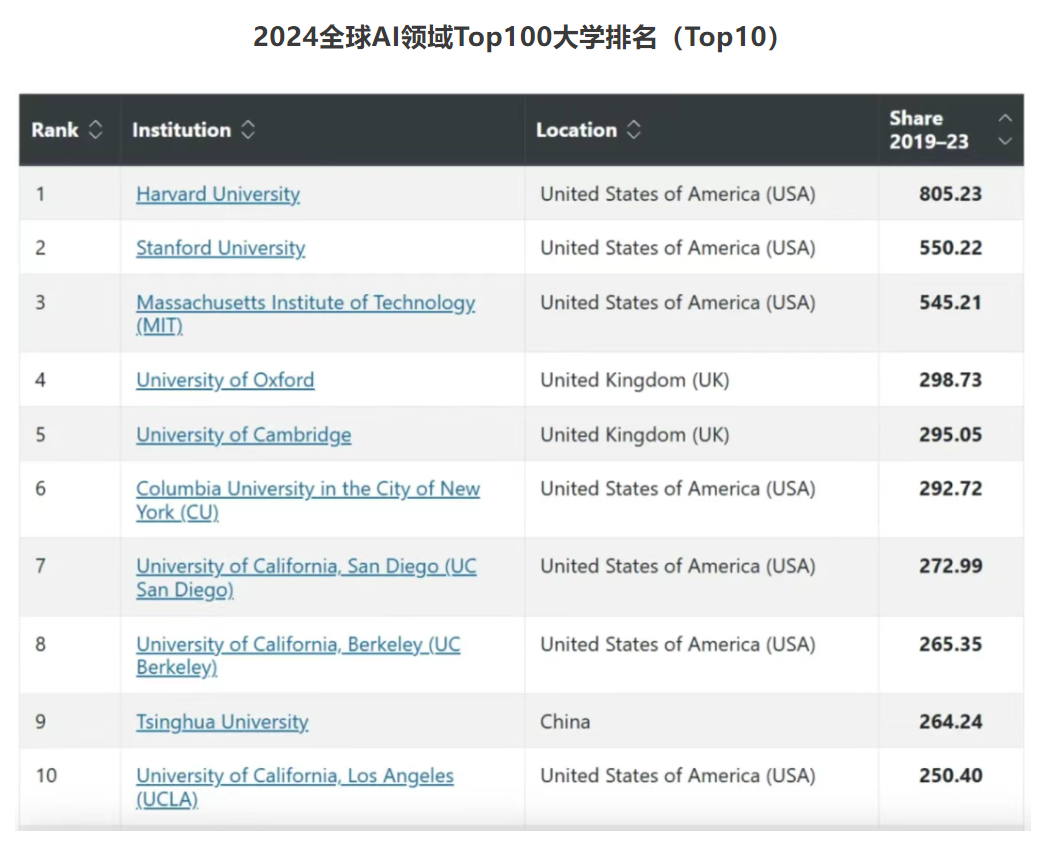The image size is (1047, 853).
Task: Select share value 545.21
Action: (x=950, y=303)
